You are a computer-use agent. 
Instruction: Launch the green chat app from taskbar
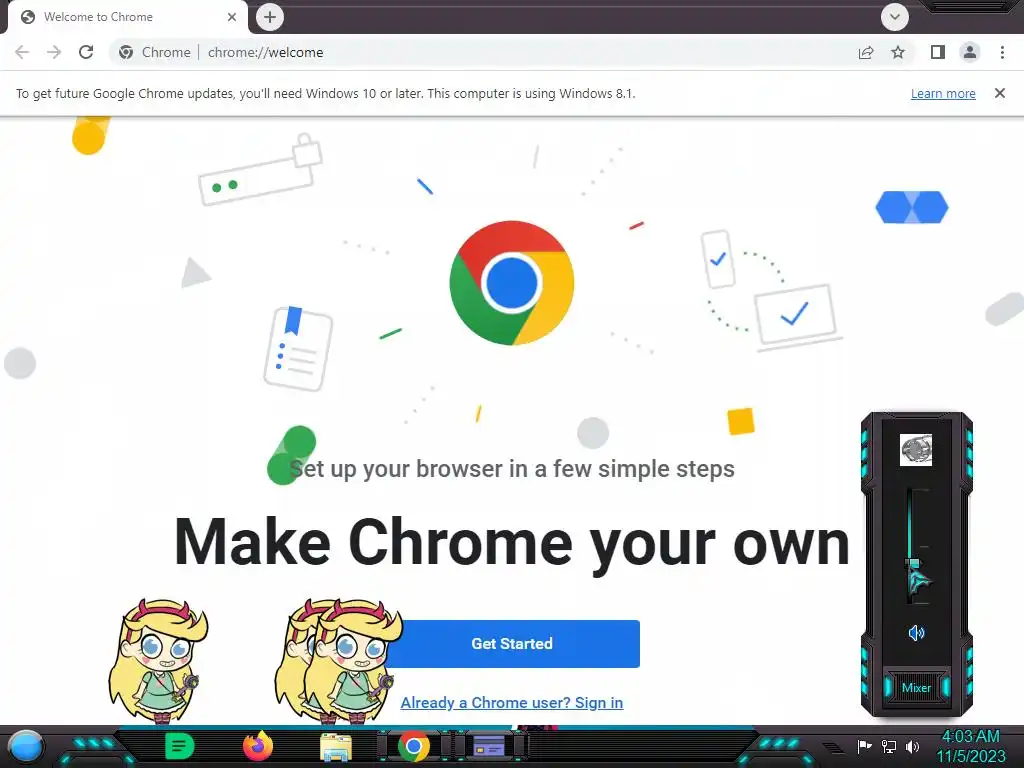click(x=180, y=746)
